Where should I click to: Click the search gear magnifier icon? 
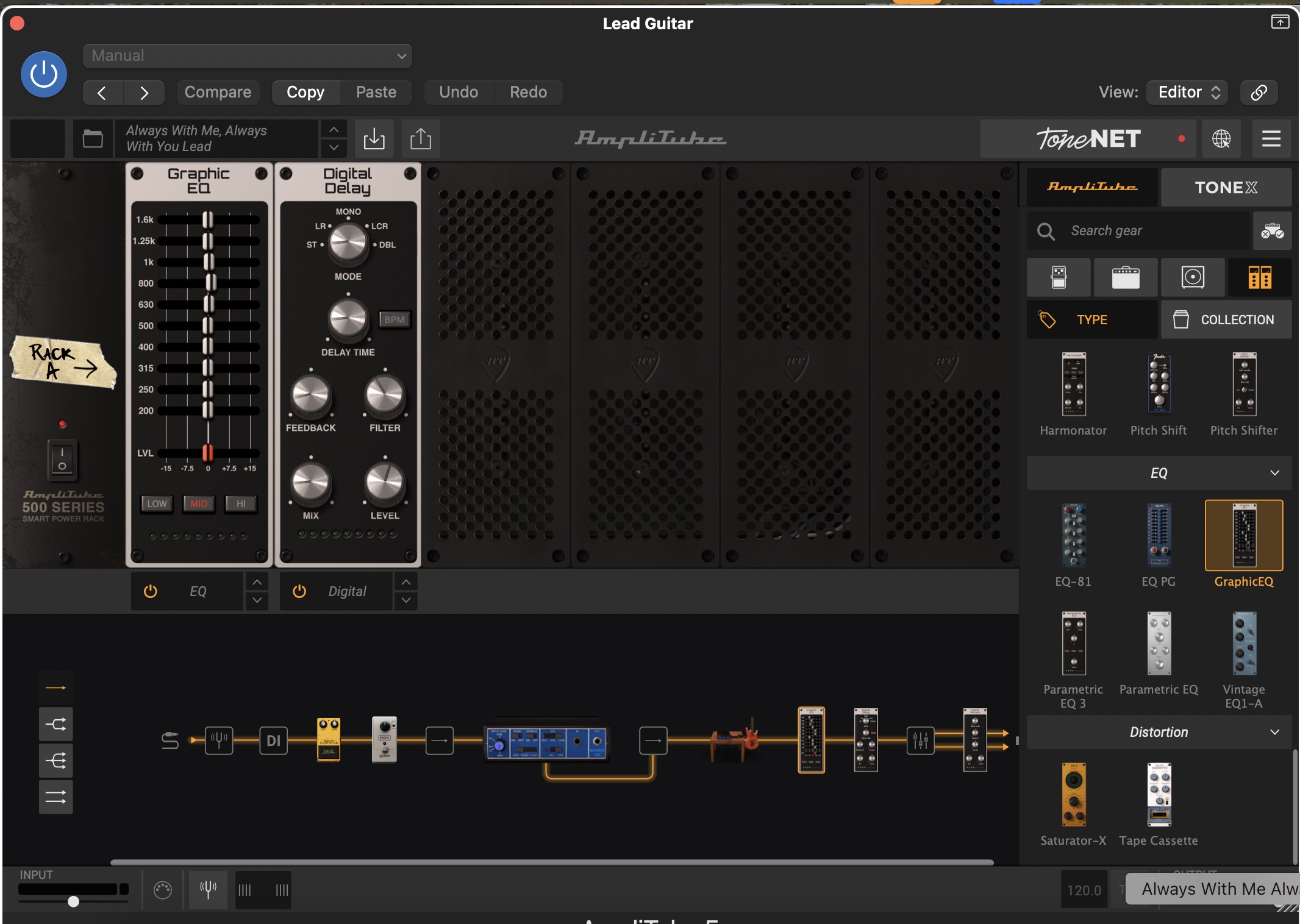coord(1046,231)
